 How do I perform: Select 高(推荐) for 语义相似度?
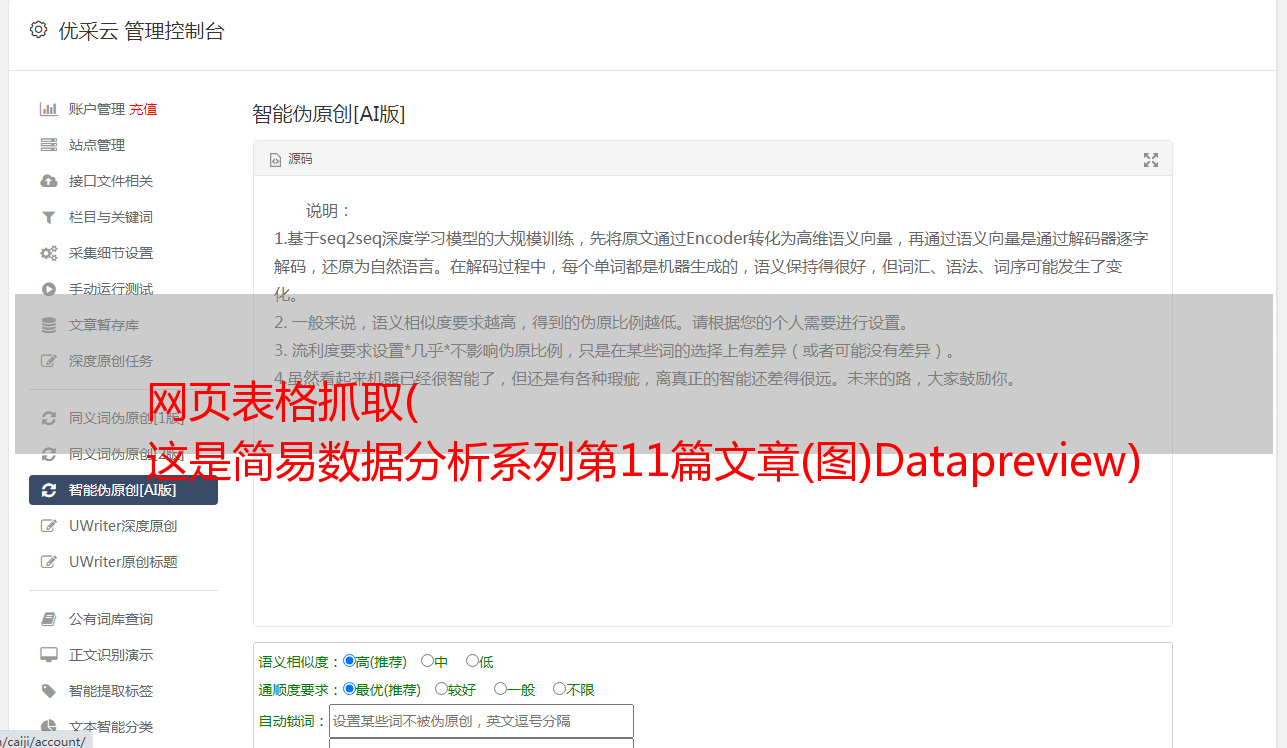tap(349, 661)
